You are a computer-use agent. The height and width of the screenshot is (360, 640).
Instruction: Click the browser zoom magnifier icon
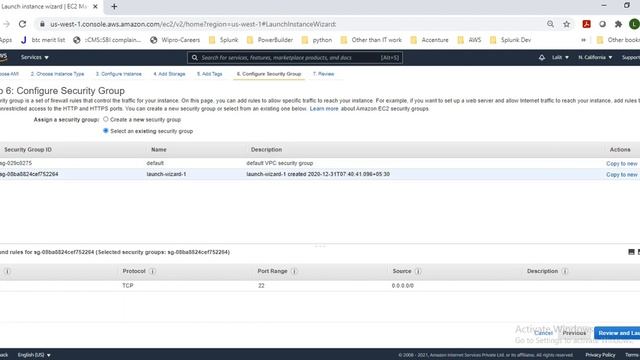tap(550, 24)
